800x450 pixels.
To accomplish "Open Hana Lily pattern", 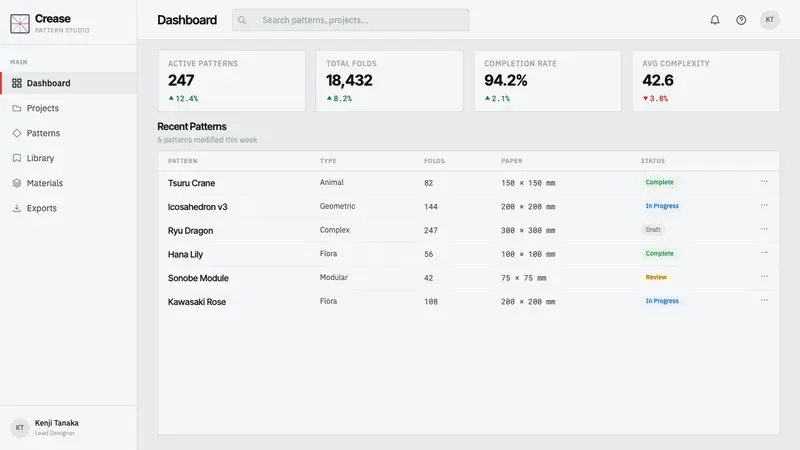I will click(x=185, y=254).
